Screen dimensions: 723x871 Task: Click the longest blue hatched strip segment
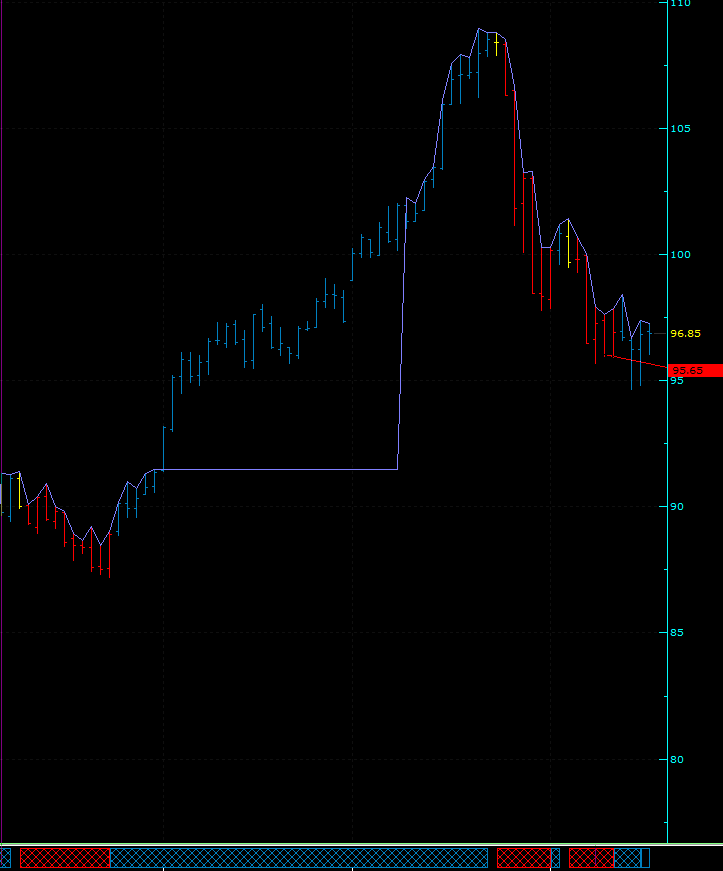point(299,858)
